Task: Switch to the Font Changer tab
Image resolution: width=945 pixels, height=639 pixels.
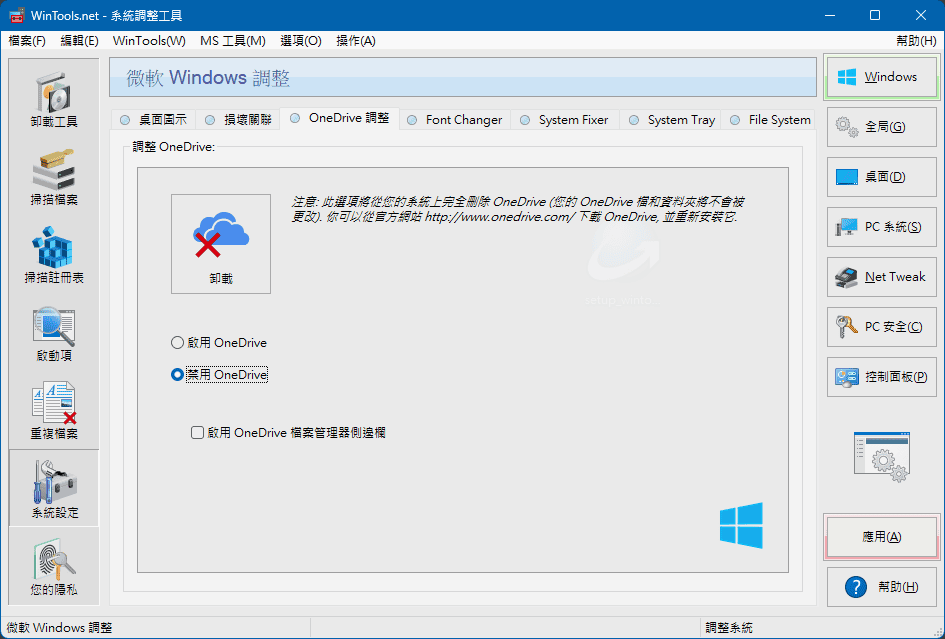Action: point(463,120)
